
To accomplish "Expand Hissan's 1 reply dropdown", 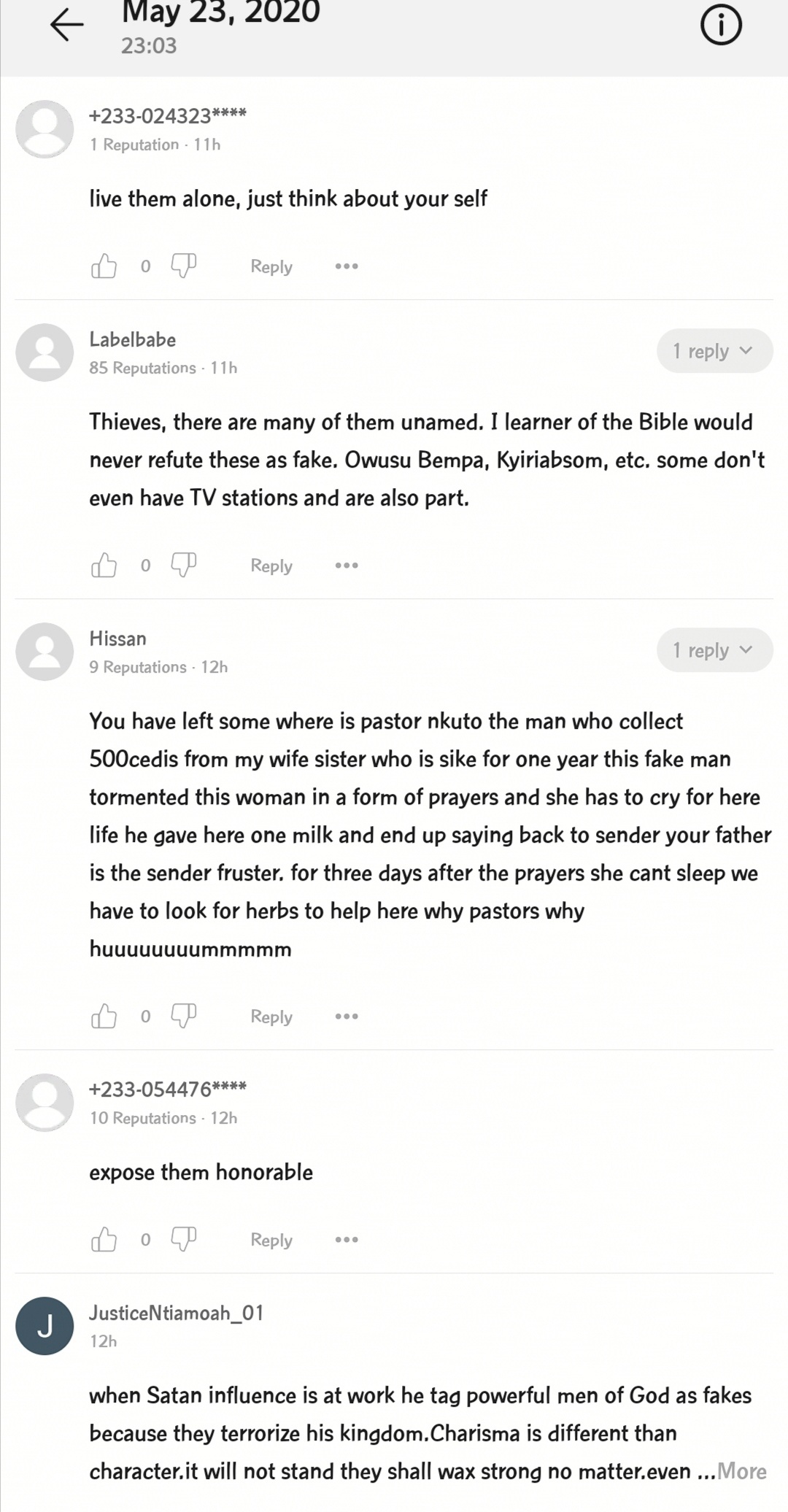I will point(714,650).
